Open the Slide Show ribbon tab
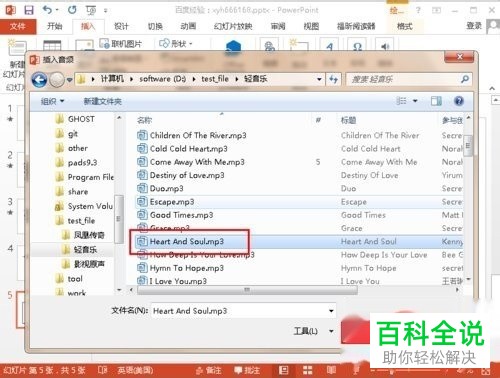 pos(233,26)
